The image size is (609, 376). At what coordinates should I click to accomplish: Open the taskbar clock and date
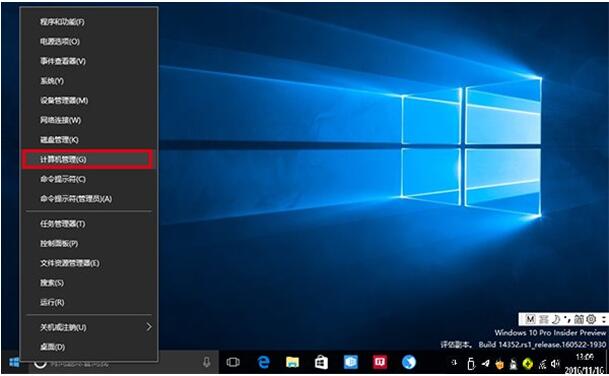pyautogui.click(x=586, y=364)
